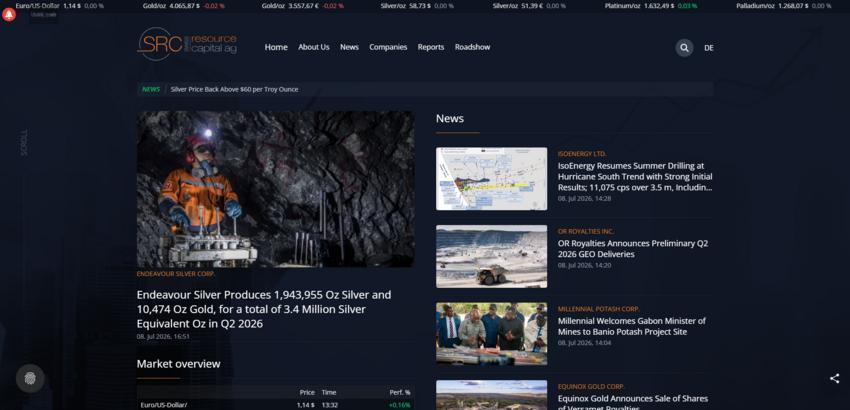Click the SRC Resource Capital AG logo
The width and height of the screenshot is (850, 410).
click(187, 44)
